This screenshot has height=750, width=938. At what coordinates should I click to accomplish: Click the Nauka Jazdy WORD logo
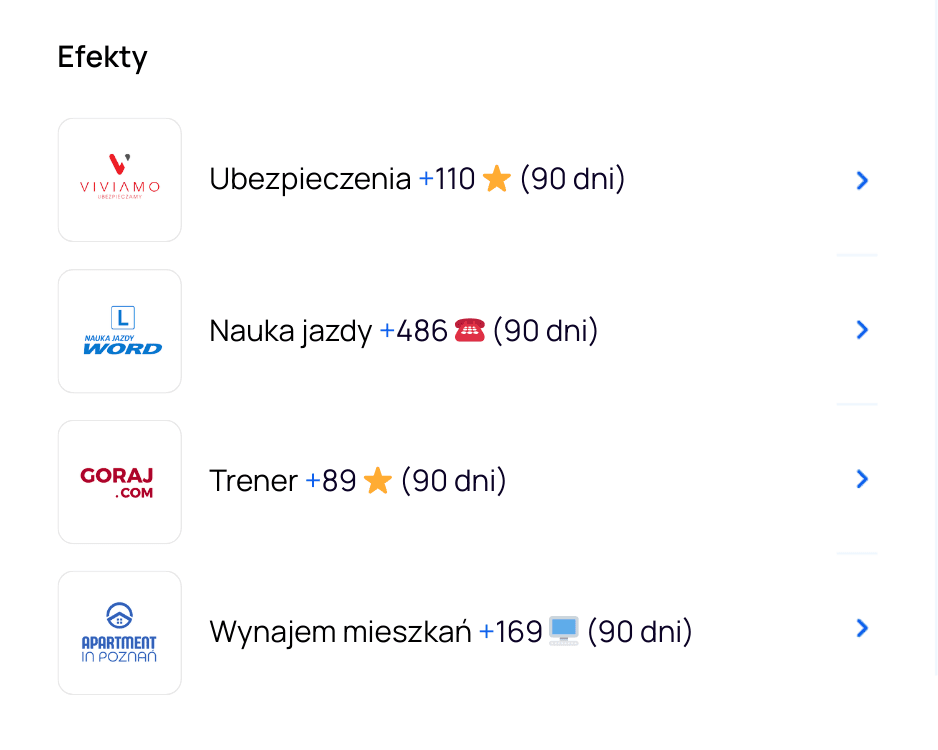point(120,331)
